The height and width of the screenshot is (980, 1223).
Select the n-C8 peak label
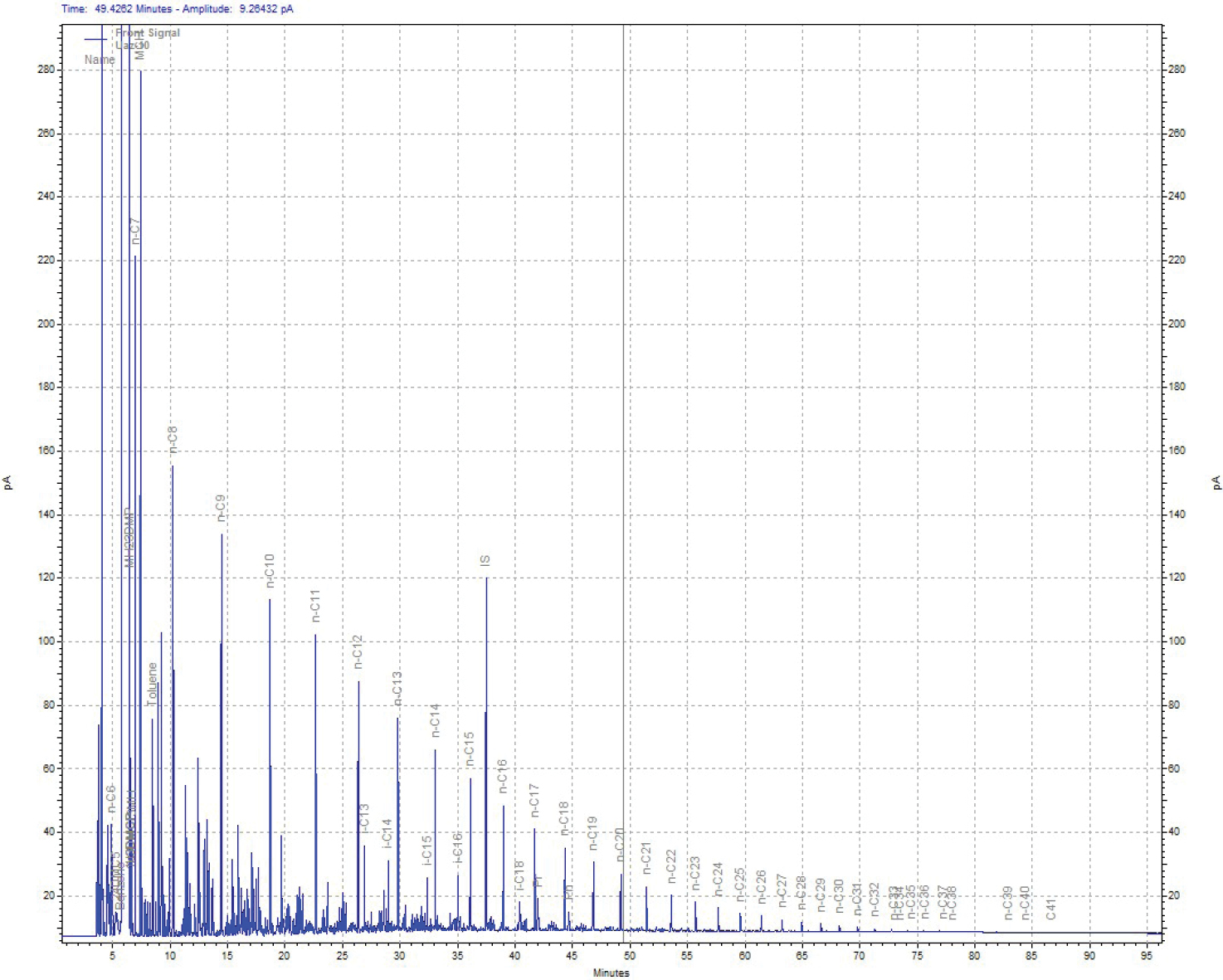(173, 439)
